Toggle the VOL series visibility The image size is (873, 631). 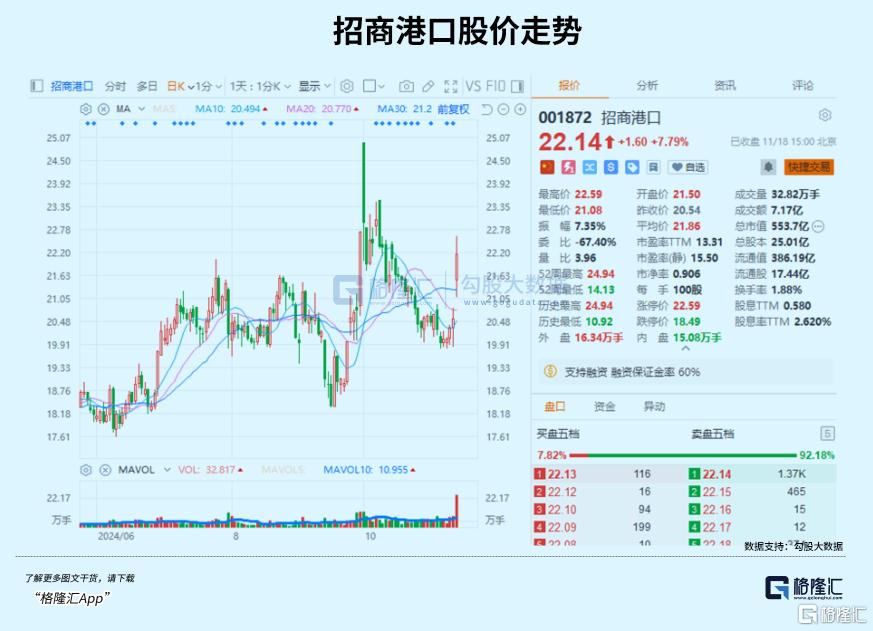[210, 470]
